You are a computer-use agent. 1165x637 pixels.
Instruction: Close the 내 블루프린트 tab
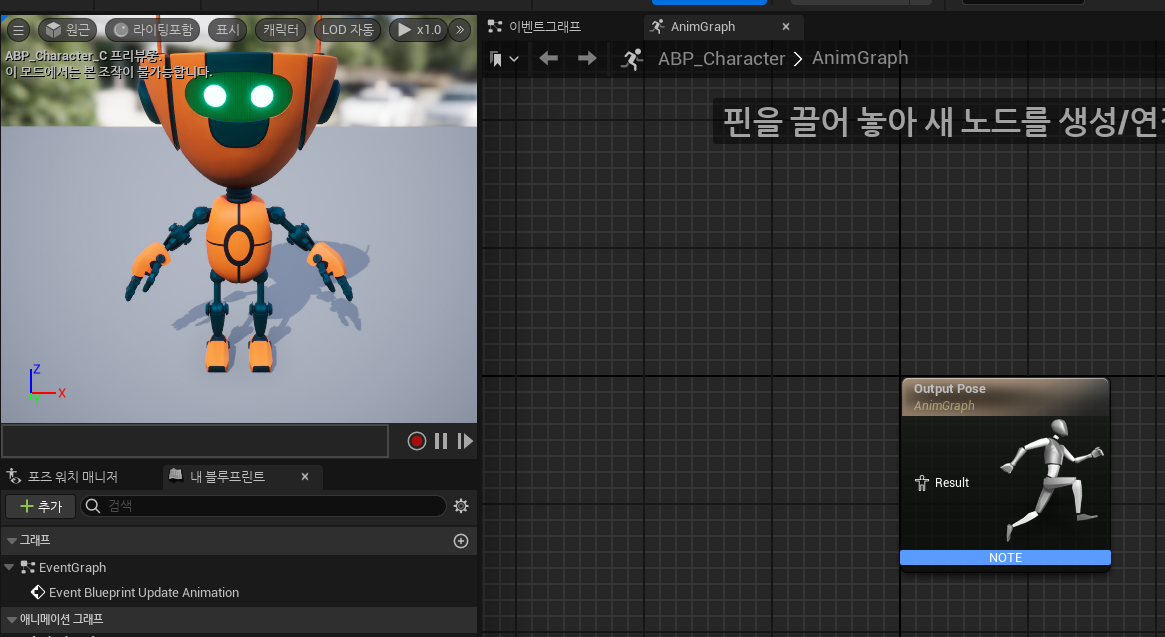click(x=305, y=476)
